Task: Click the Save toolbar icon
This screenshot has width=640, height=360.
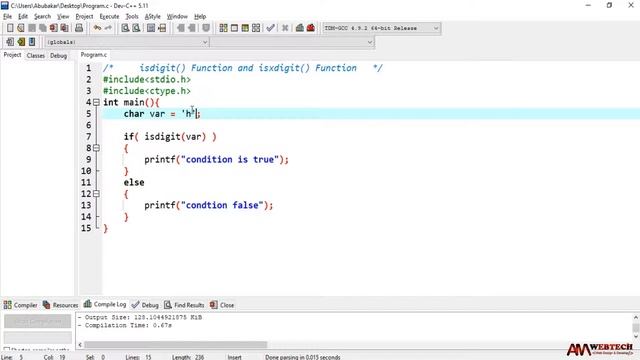Action: (x=32, y=28)
